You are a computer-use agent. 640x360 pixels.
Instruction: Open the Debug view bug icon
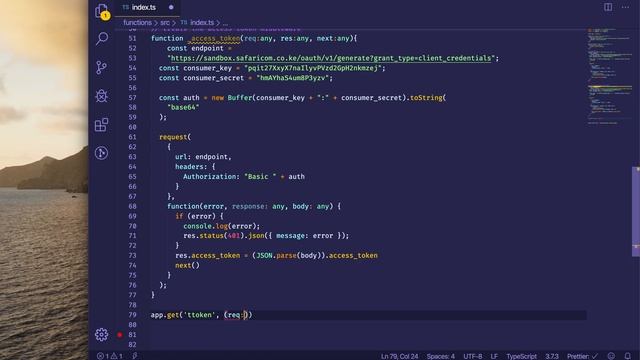(x=101, y=96)
